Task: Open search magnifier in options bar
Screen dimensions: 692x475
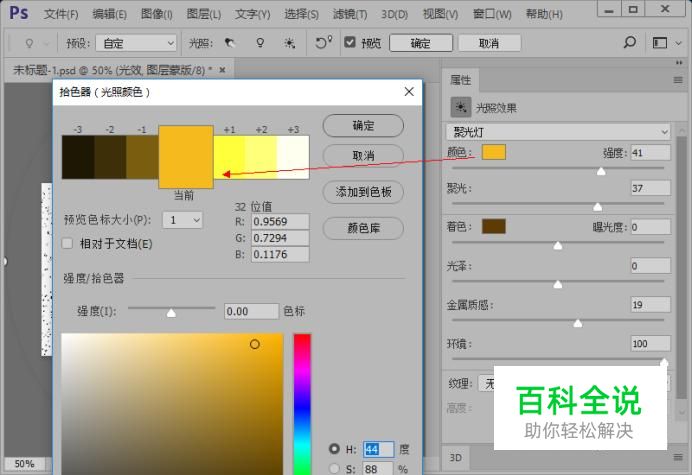Action: 630,42
